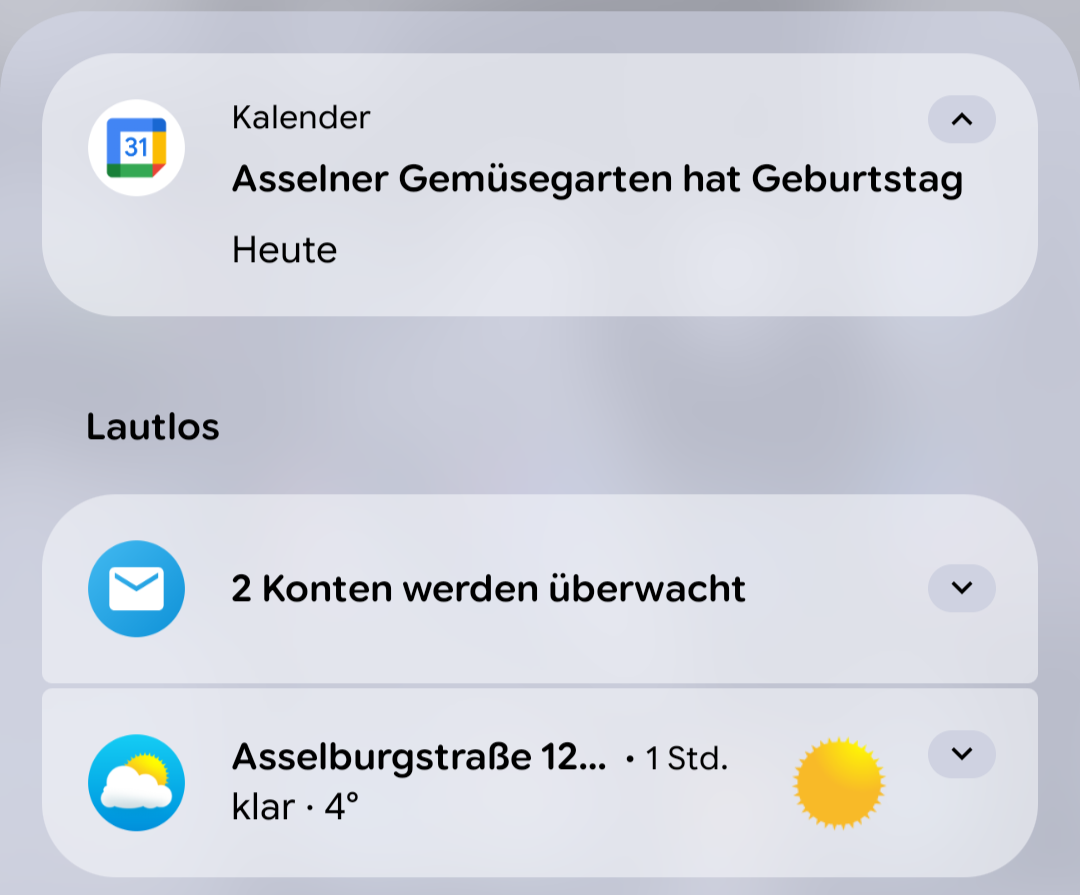Open the 'Asselner Gemüsegarten hat Geburtstag' event title

pos(596,180)
